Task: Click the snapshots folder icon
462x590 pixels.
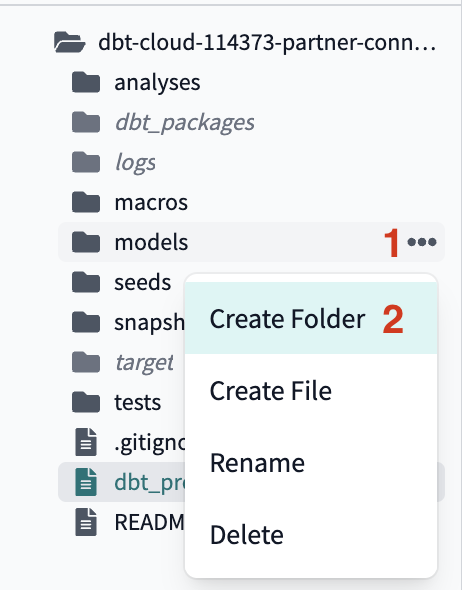Action: (x=86, y=322)
